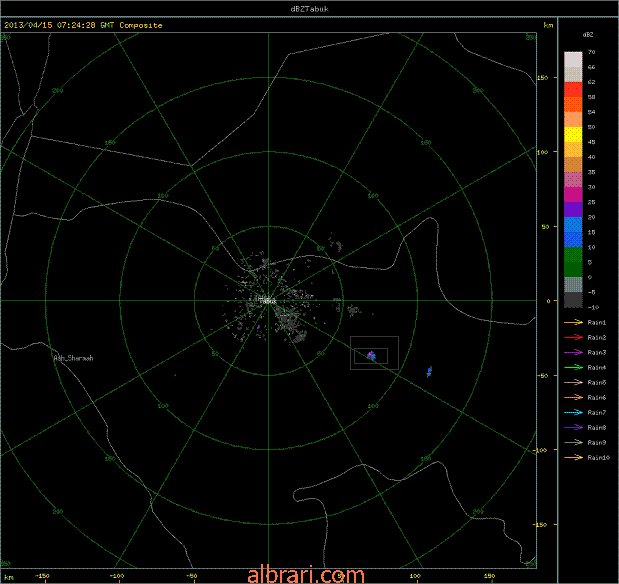Click the red Rain2 arrow icon
Viewport: 619px width, 584px height.
[x=574, y=337]
